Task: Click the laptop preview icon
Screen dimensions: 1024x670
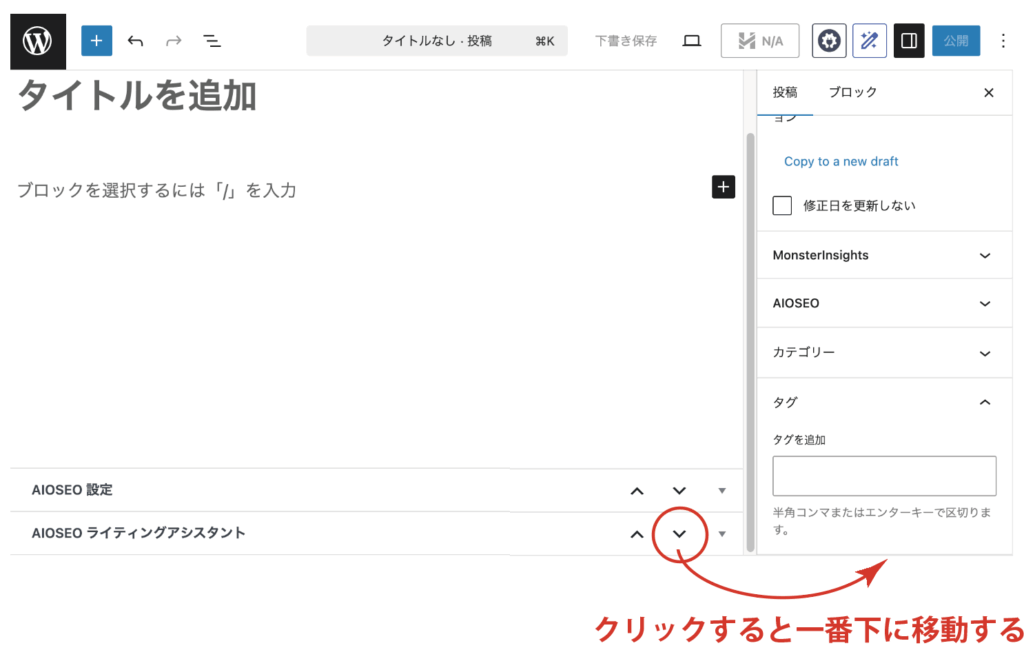Action: [x=691, y=41]
